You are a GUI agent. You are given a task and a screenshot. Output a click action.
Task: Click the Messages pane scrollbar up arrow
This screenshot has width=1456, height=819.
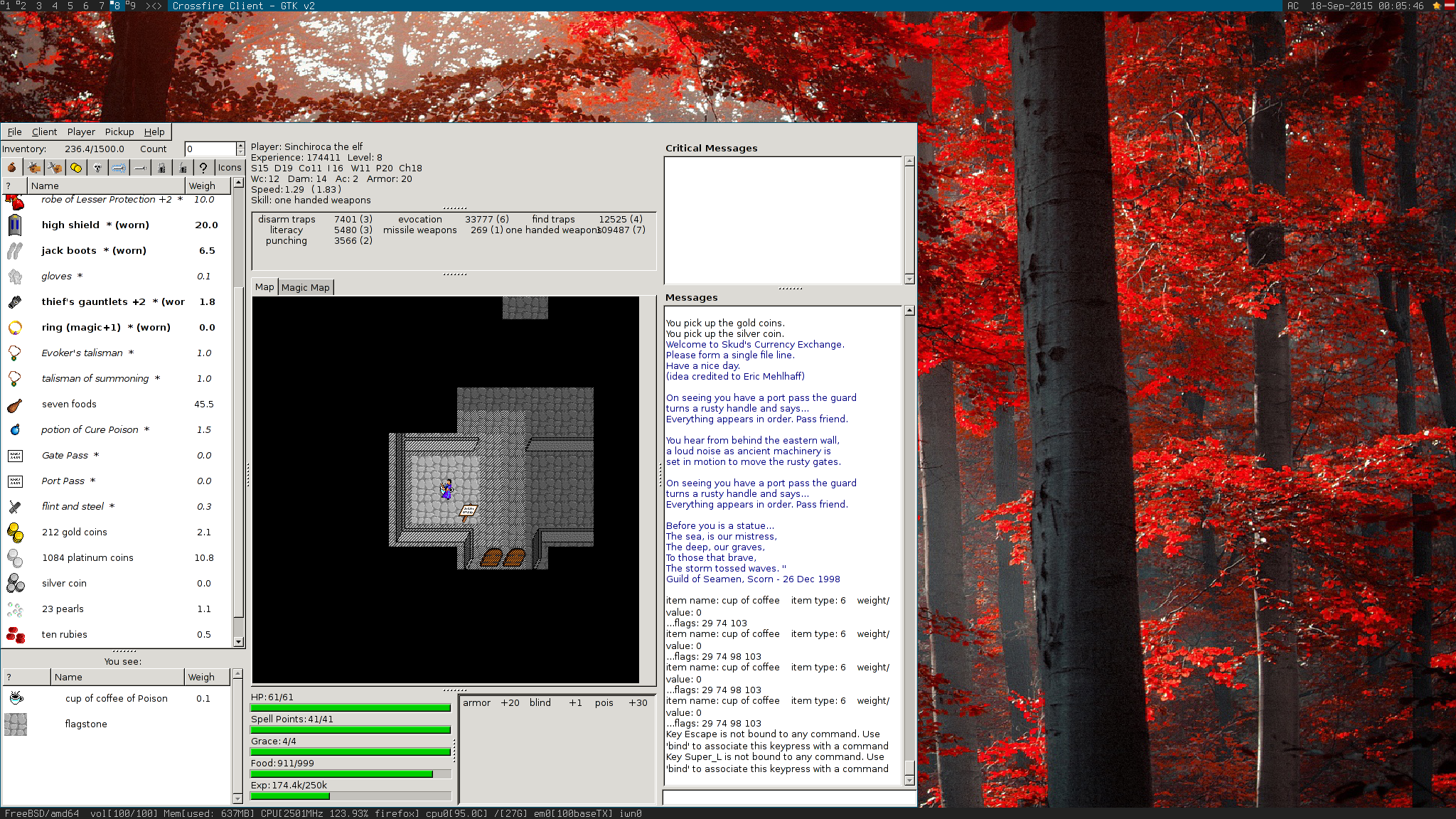click(x=909, y=311)
